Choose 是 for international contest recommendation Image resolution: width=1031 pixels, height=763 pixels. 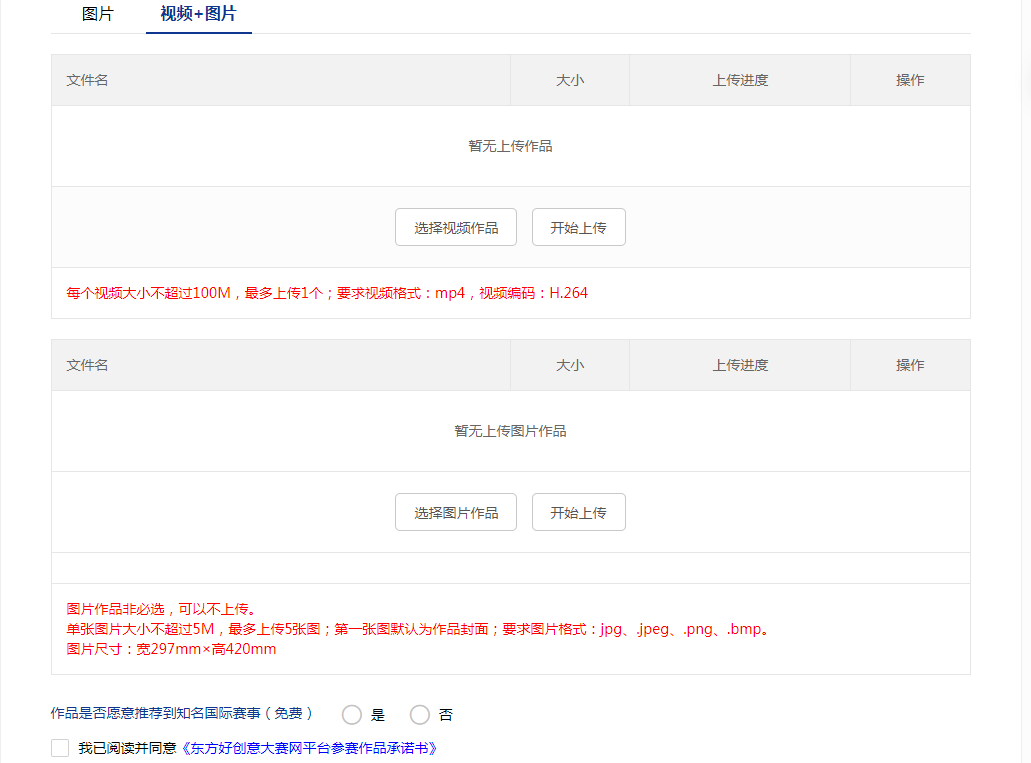[352, 715]
